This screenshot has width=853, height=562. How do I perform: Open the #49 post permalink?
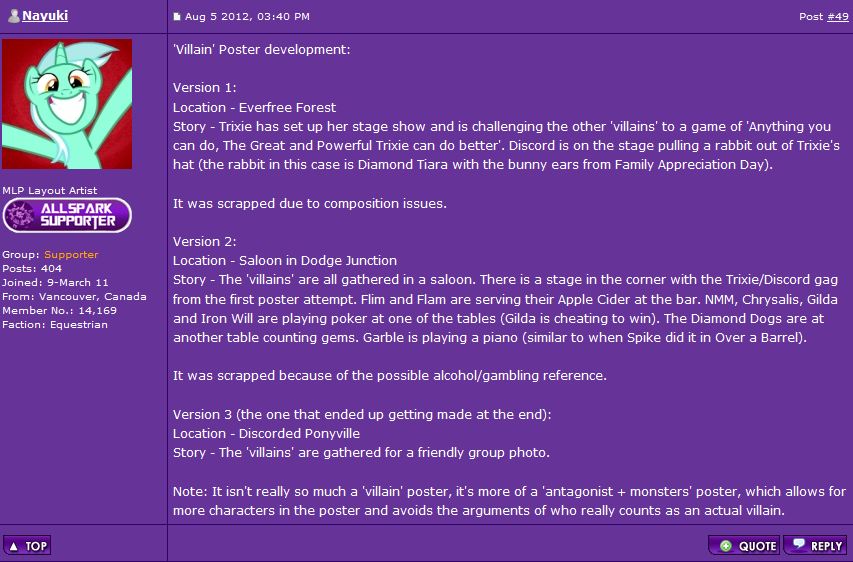838,16
